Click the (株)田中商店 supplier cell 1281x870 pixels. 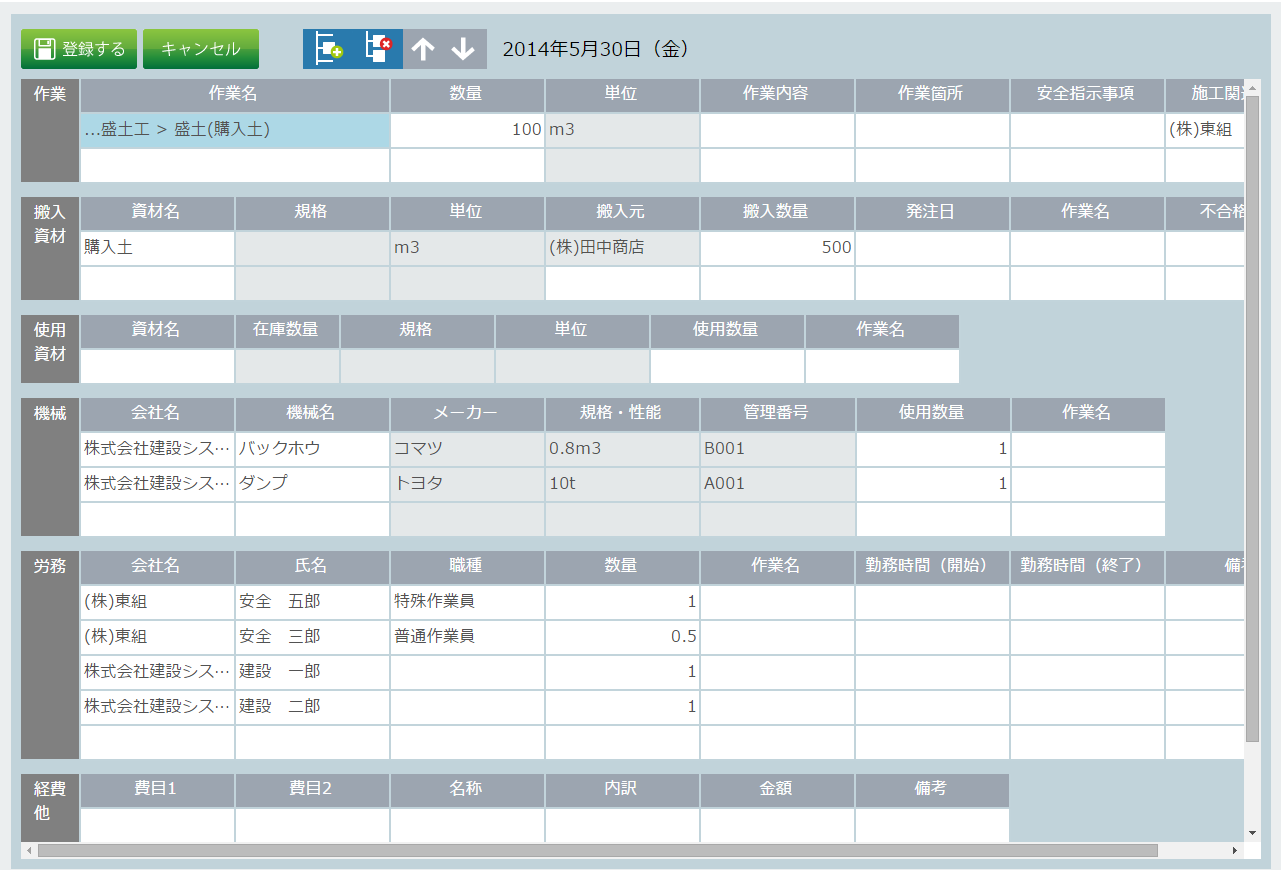point(622,248)
